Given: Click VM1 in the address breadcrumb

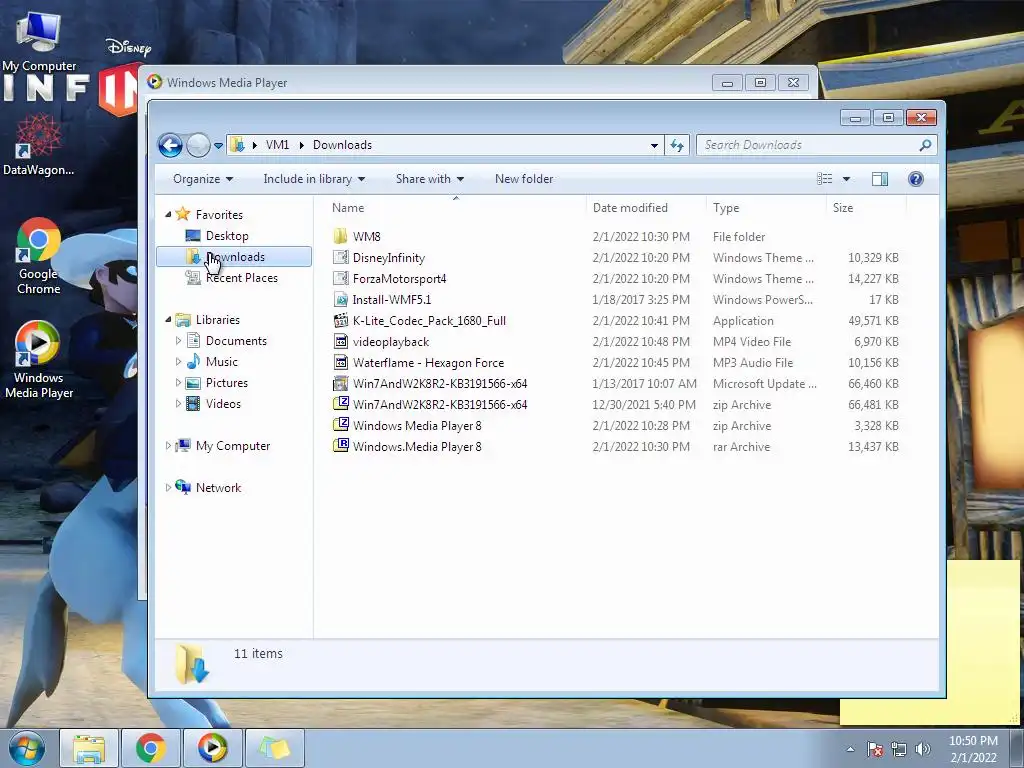Looking at the screenshot, I should coord(278,145).
